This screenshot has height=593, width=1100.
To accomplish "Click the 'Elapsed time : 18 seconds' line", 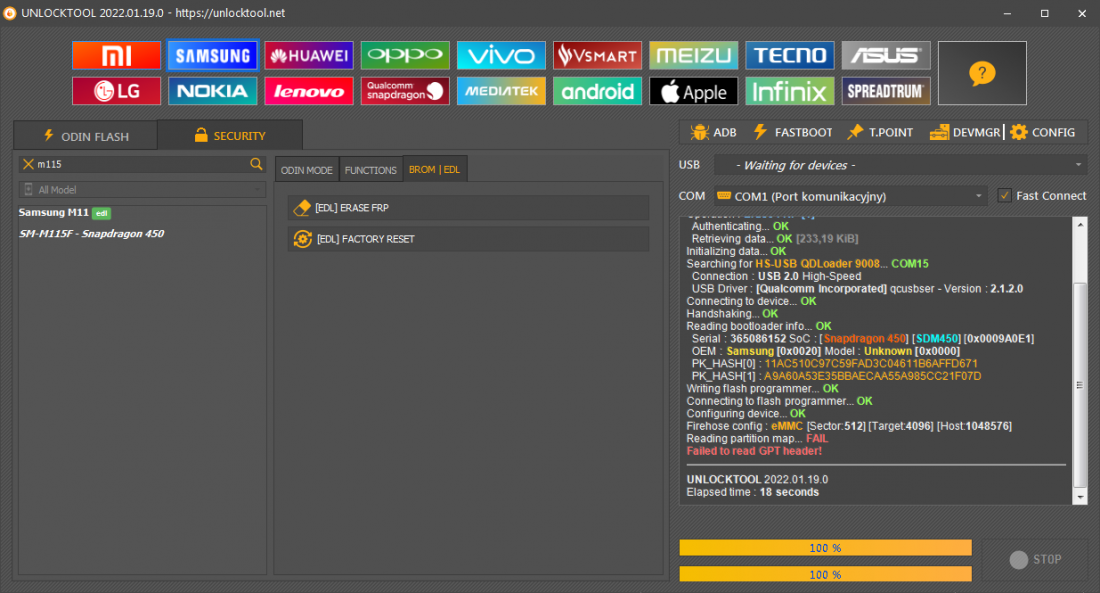I will pyautogui.click(x=753, y=492).
